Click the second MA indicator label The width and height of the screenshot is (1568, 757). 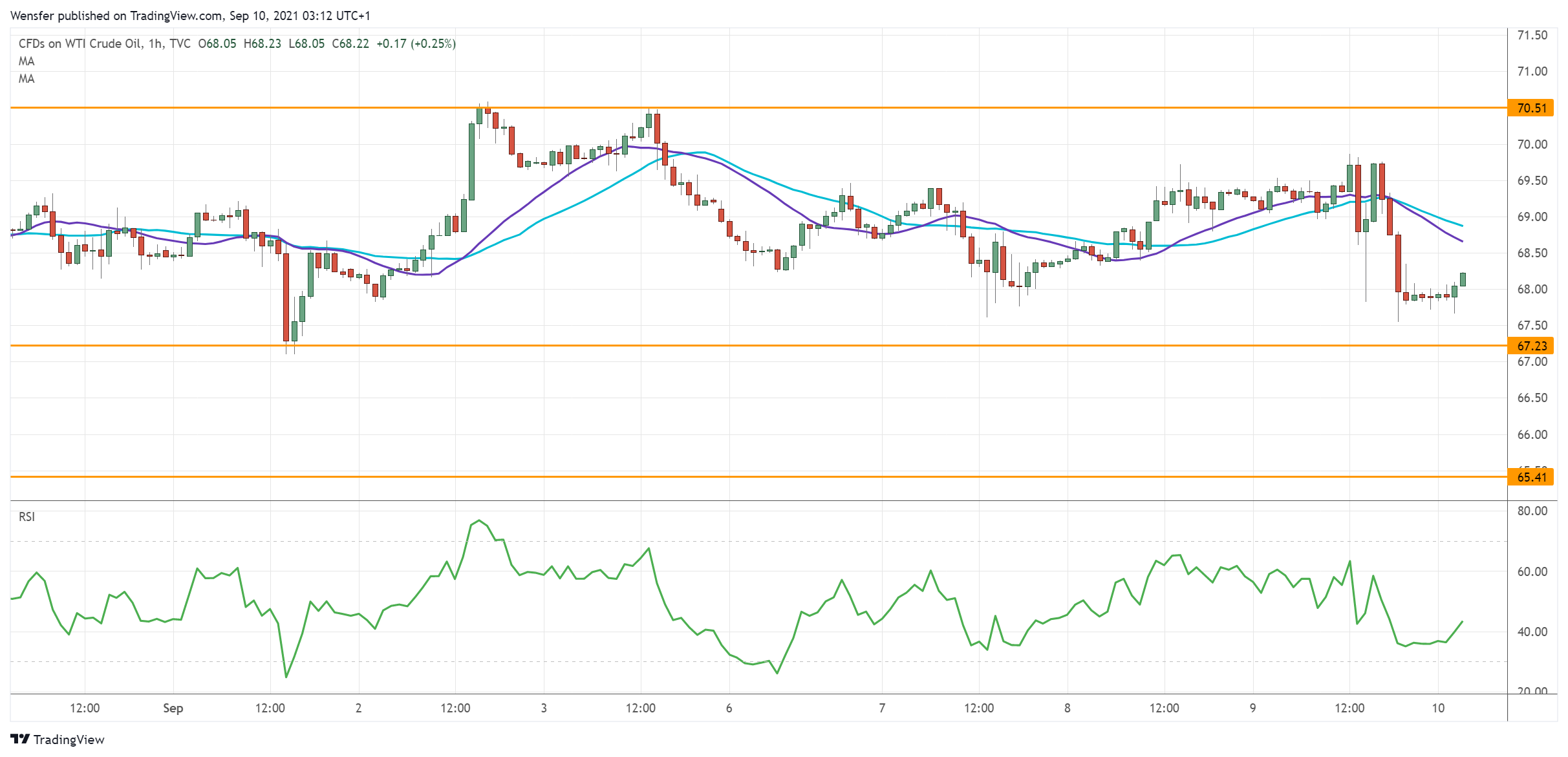(27, 79)
